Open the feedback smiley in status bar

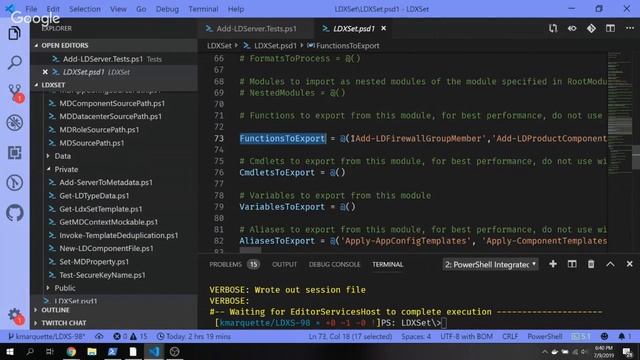(604, 336)
